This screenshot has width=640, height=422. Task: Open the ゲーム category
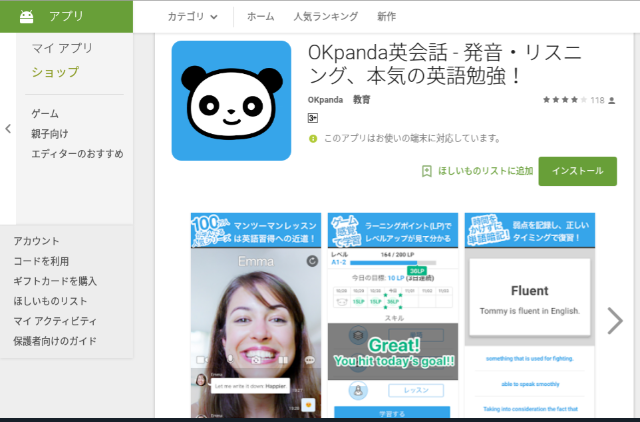[x=45, y=113]
